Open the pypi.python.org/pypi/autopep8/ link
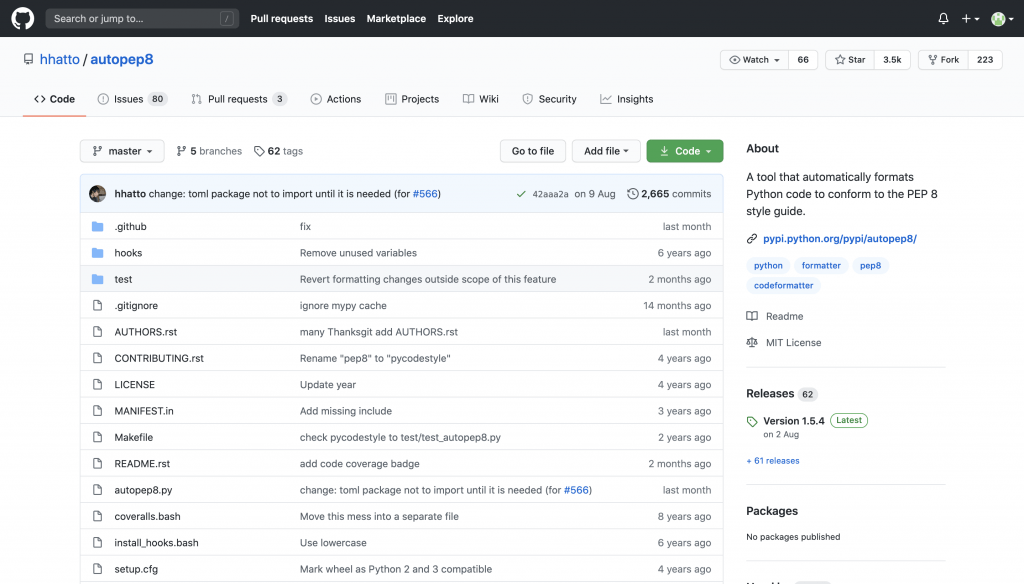Screen dimensions: 1024x584 click(840, 238)
